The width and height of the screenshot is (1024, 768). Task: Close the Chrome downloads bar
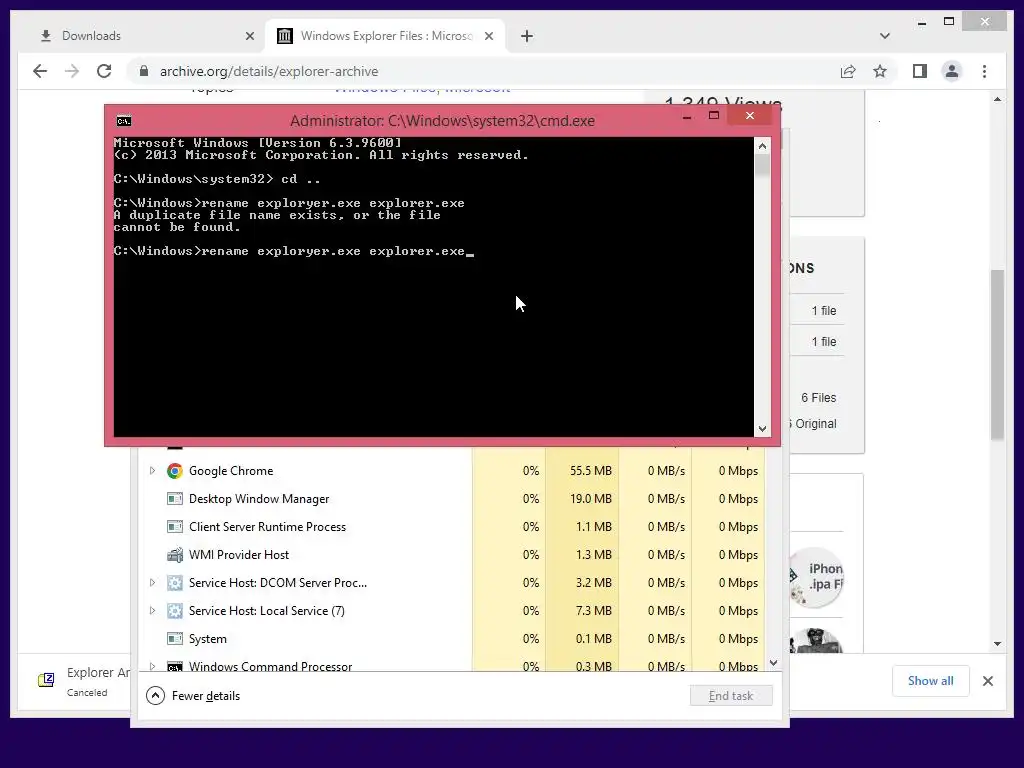(987, 680)
